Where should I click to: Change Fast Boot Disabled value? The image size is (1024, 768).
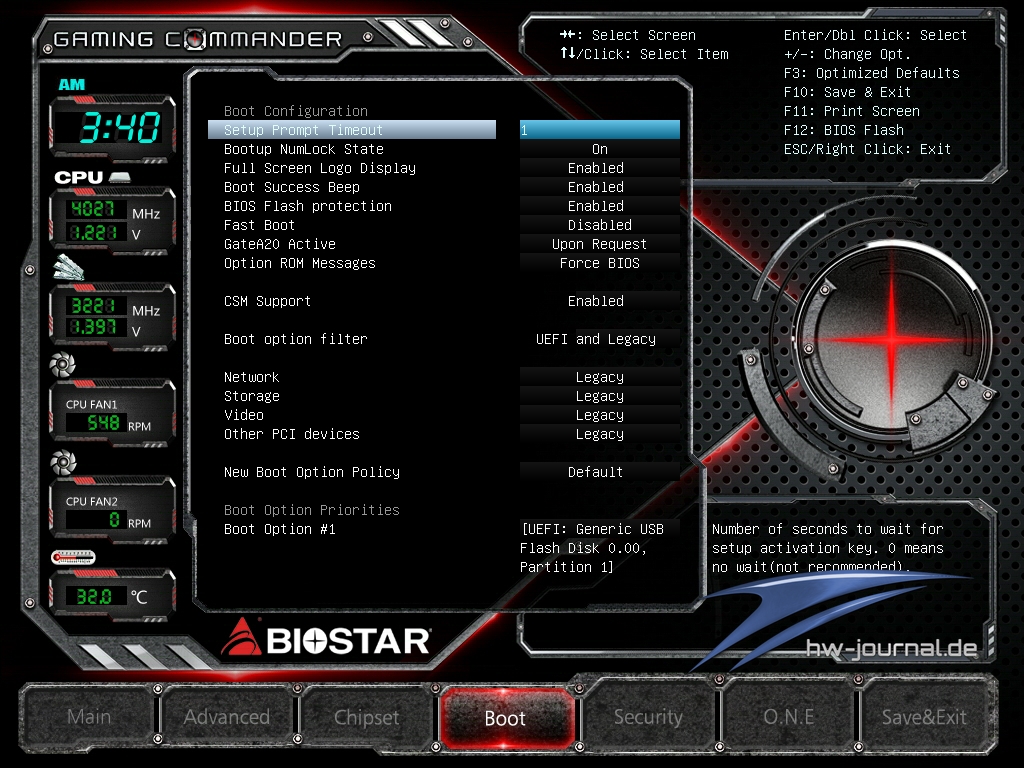(600, 225)
